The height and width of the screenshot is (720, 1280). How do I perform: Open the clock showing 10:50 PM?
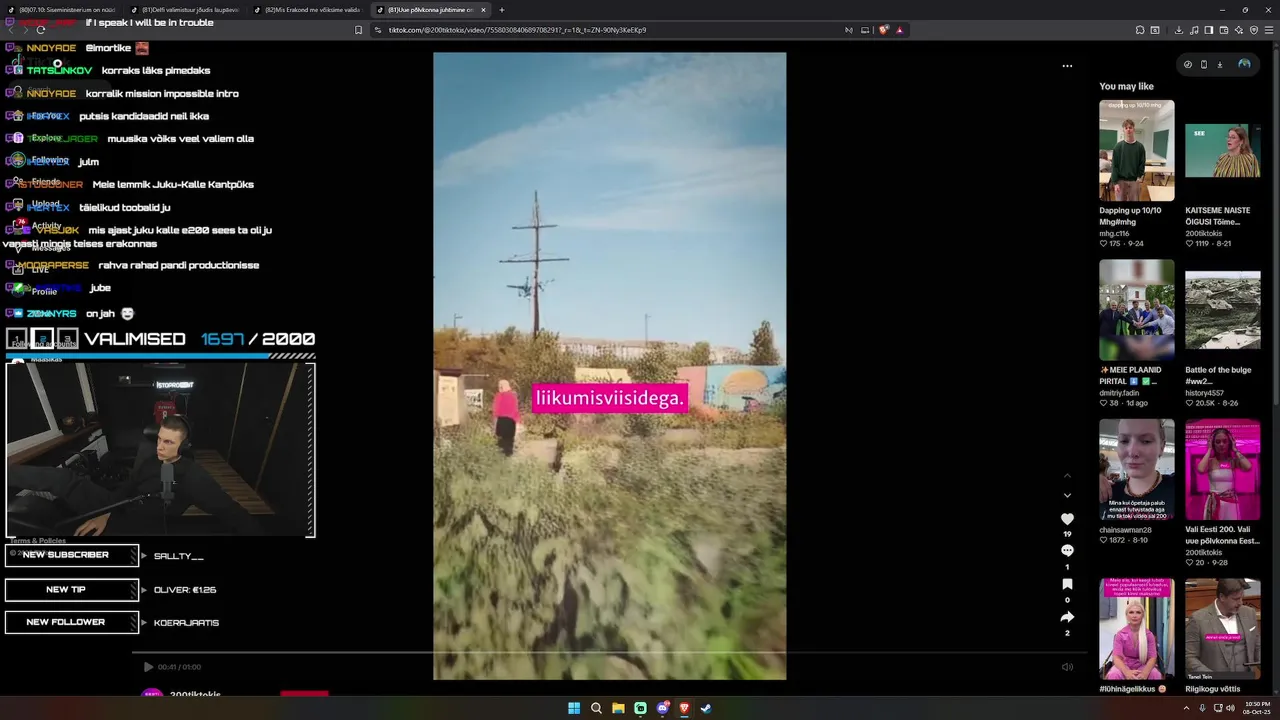1257,708
